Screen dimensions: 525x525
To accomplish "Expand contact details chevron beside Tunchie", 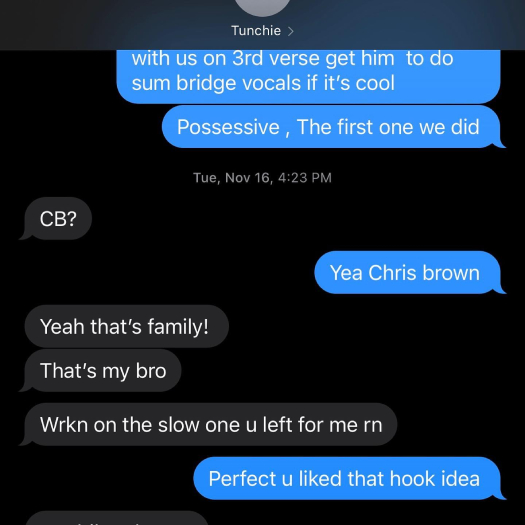I will pyautogui.click(x=291, y=31).
